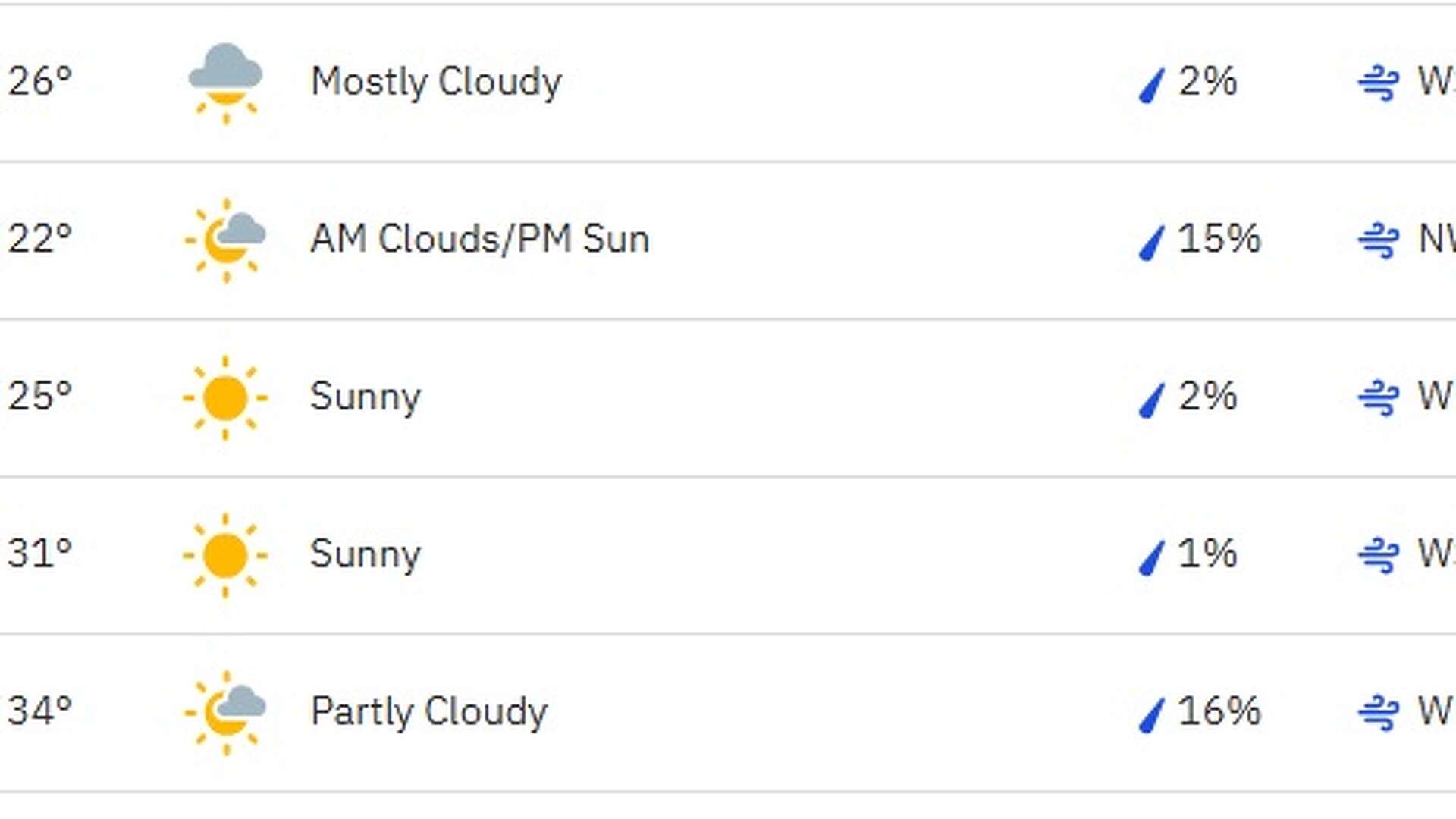Click the 26° temperature value

40,81
